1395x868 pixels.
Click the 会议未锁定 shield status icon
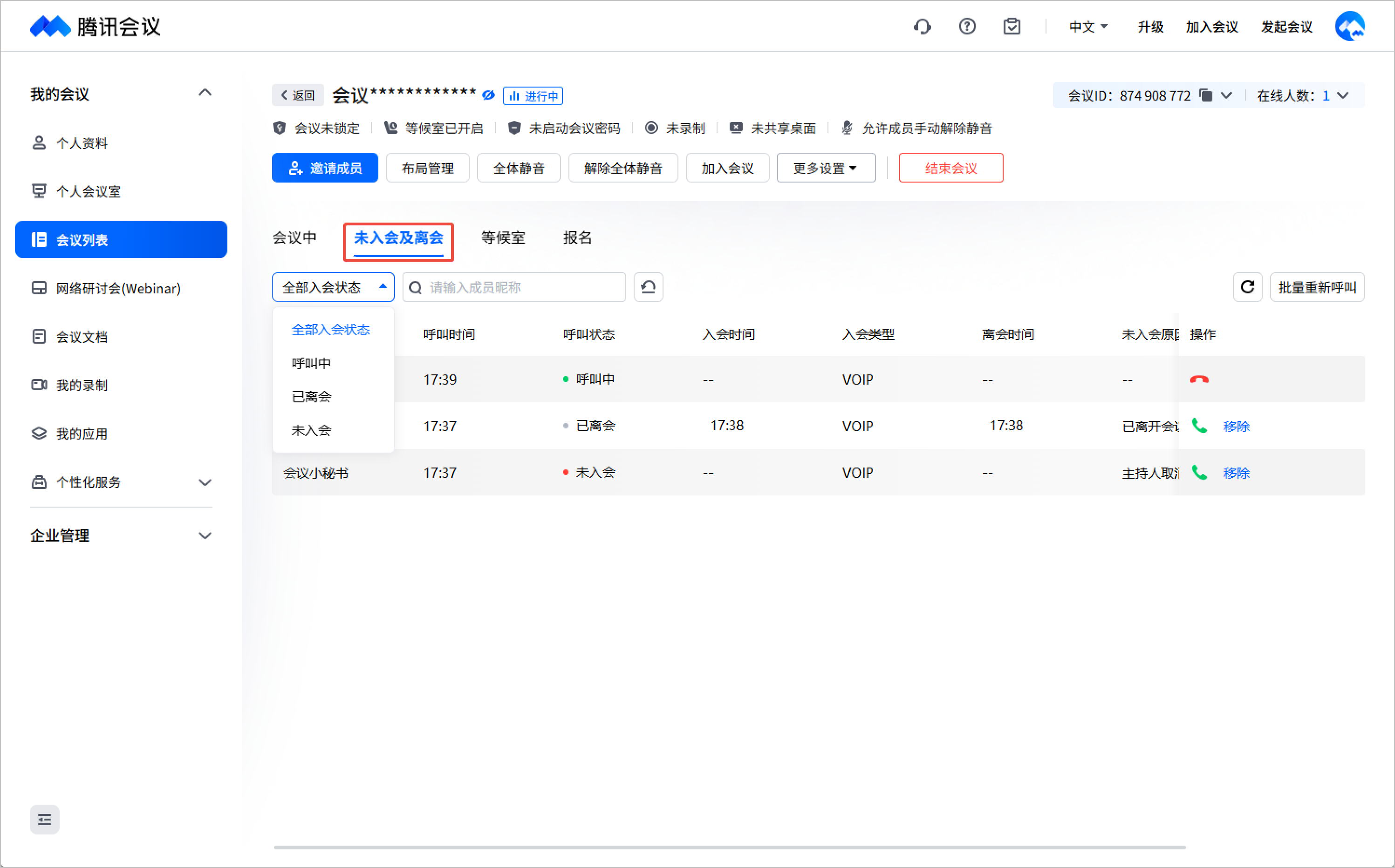tap(280, 128)
